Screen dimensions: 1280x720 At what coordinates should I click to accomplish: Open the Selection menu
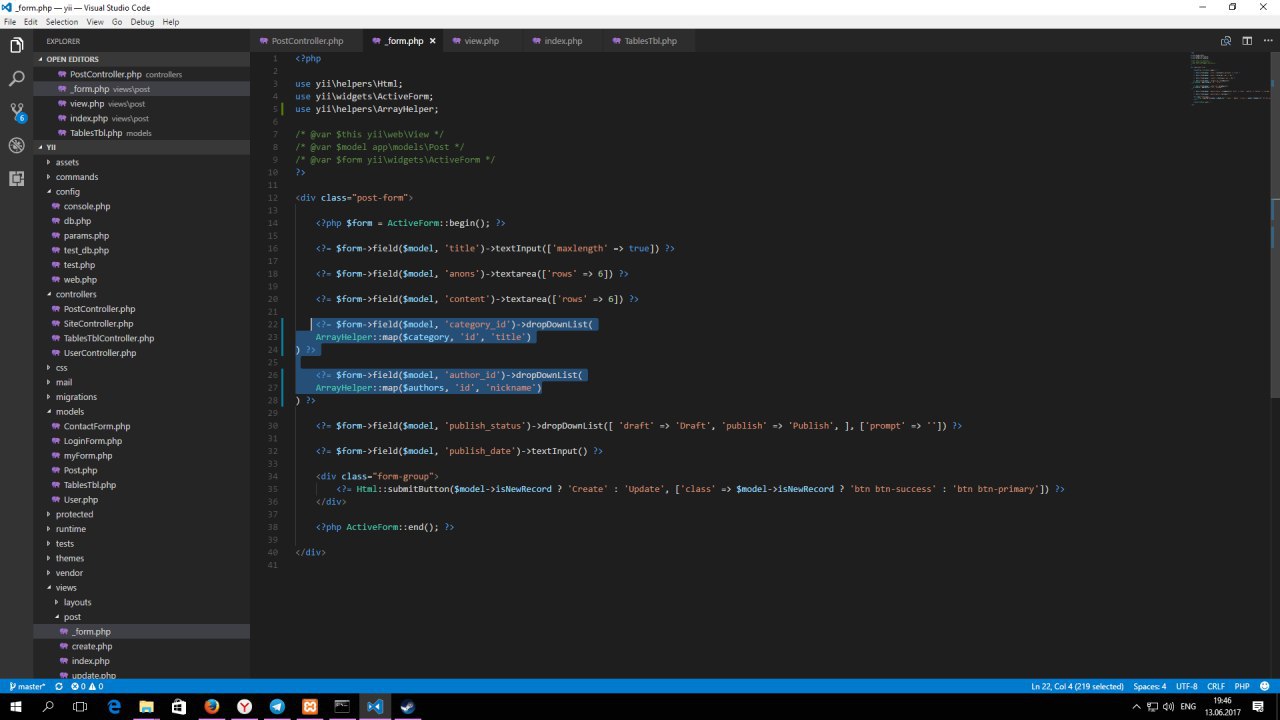[62, 22]
